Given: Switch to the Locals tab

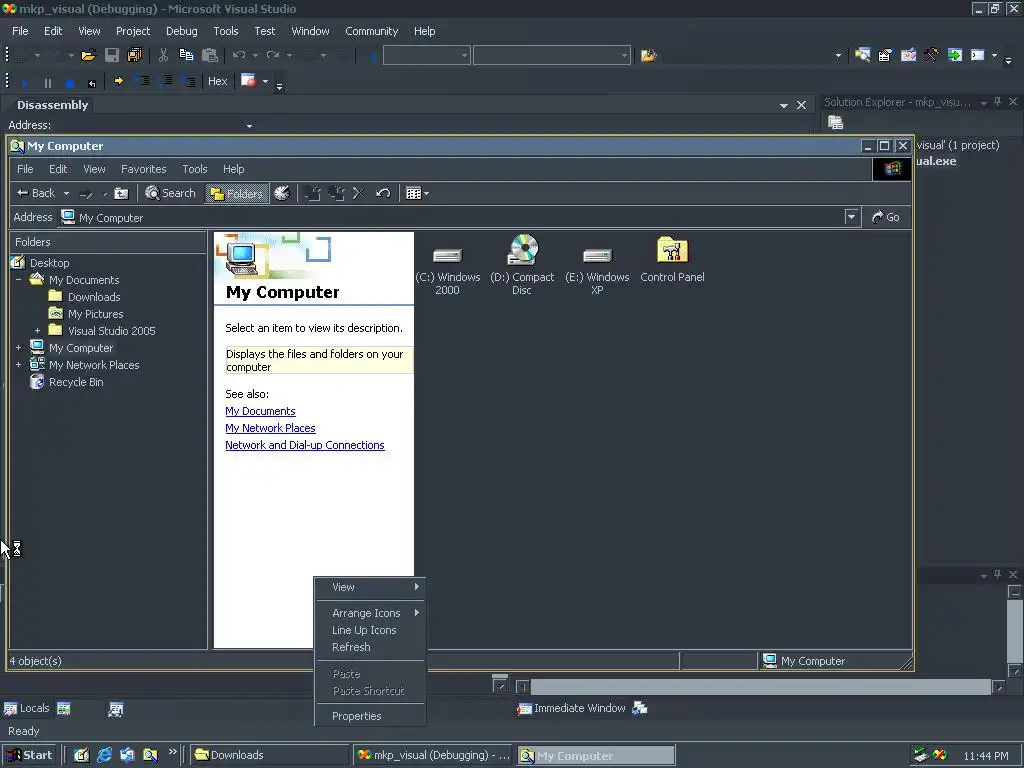Looking at the screenshot, I should coord(27,708).
